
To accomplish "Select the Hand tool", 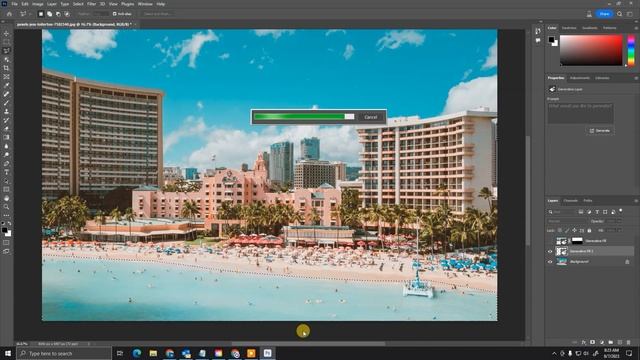I will click(x=6, y=198).
